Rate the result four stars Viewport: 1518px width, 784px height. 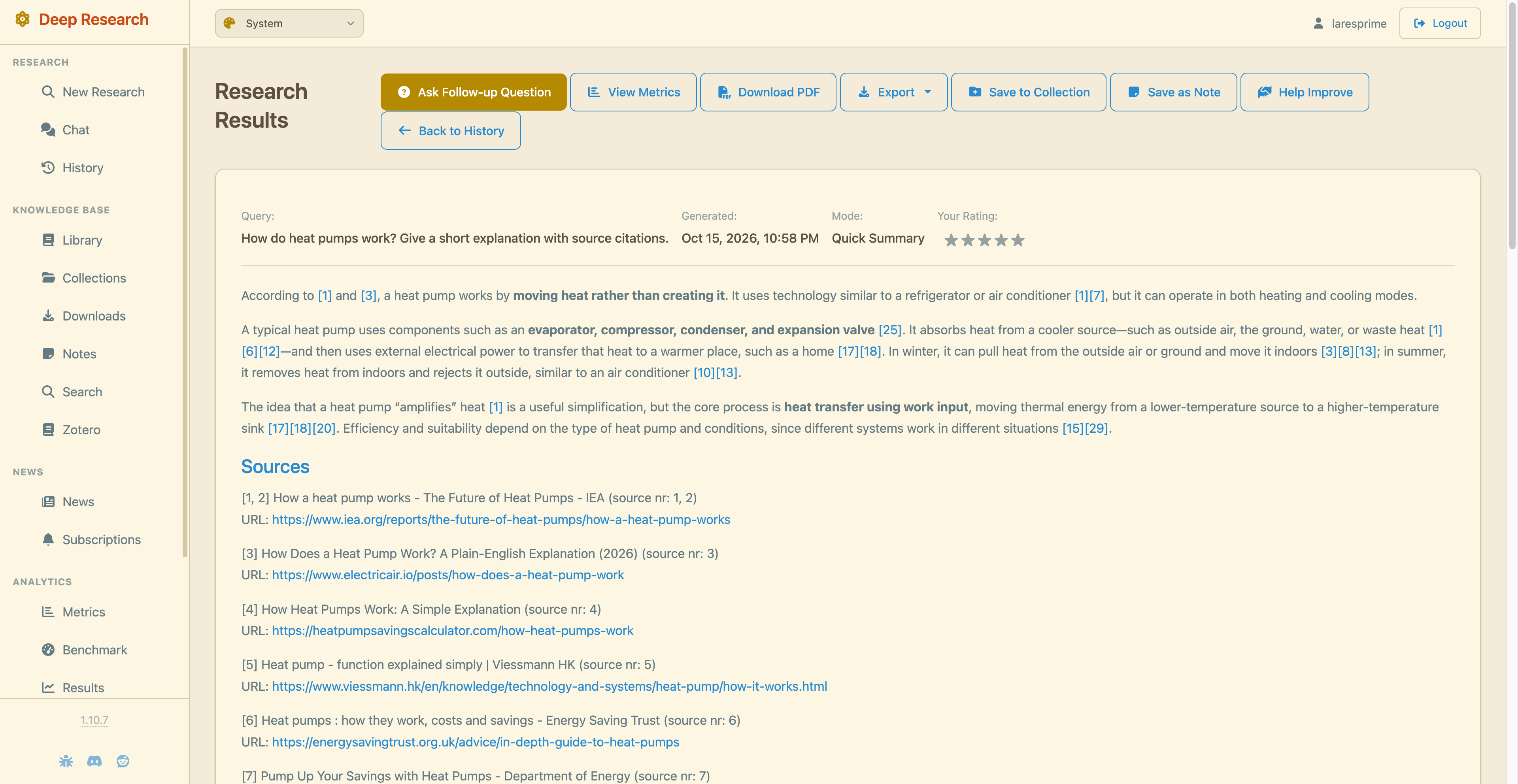click(x=1001, y=240)
